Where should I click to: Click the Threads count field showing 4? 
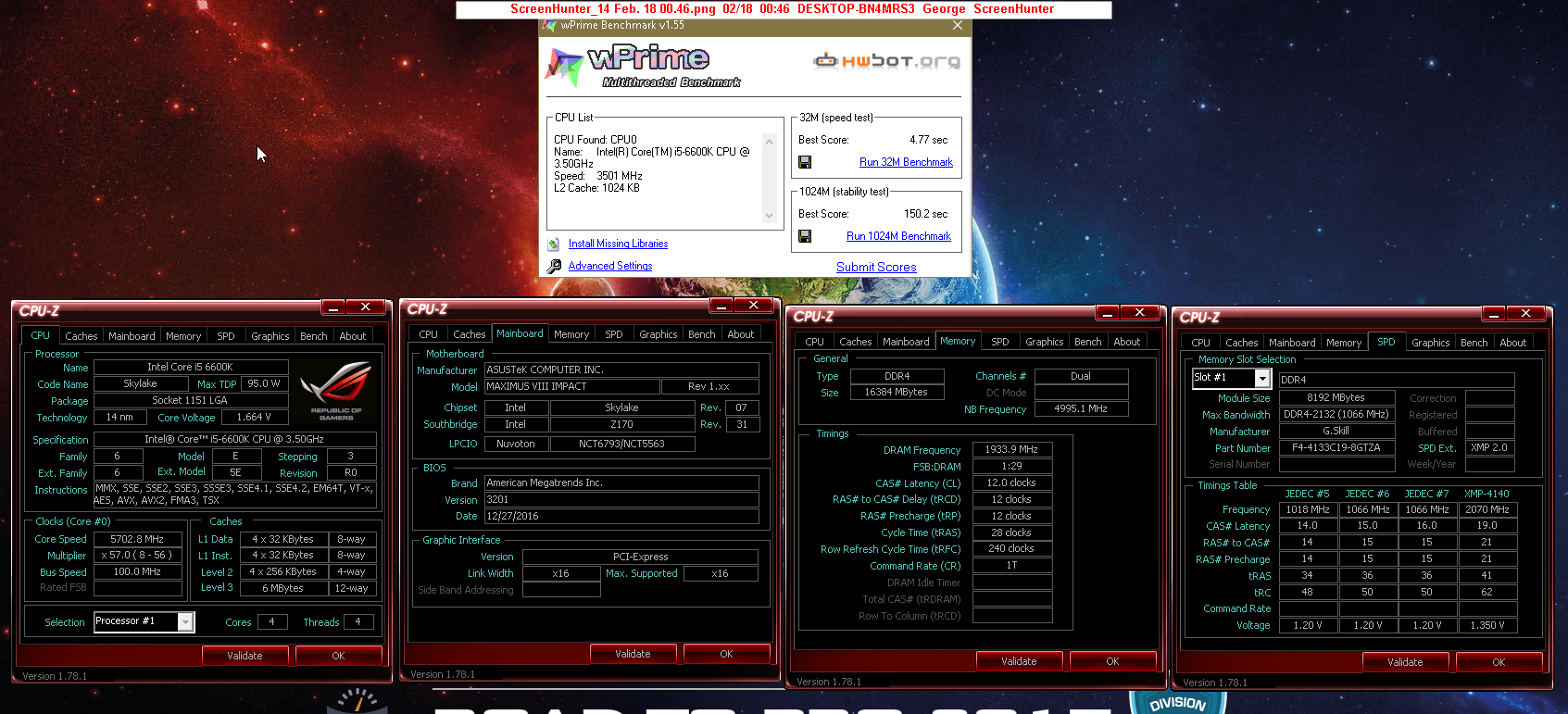tap(358, 622)
